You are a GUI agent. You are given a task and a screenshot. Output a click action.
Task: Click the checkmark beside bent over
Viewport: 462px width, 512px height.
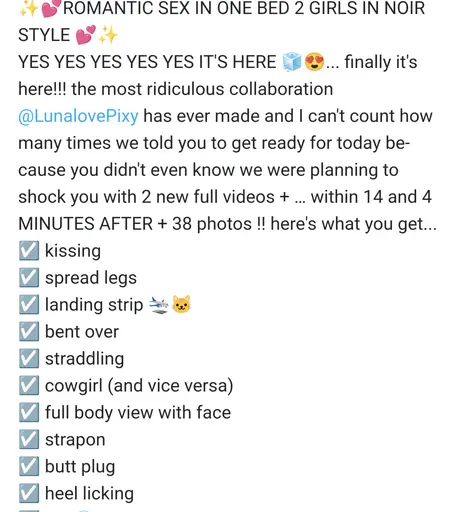(x=29, y=331)
